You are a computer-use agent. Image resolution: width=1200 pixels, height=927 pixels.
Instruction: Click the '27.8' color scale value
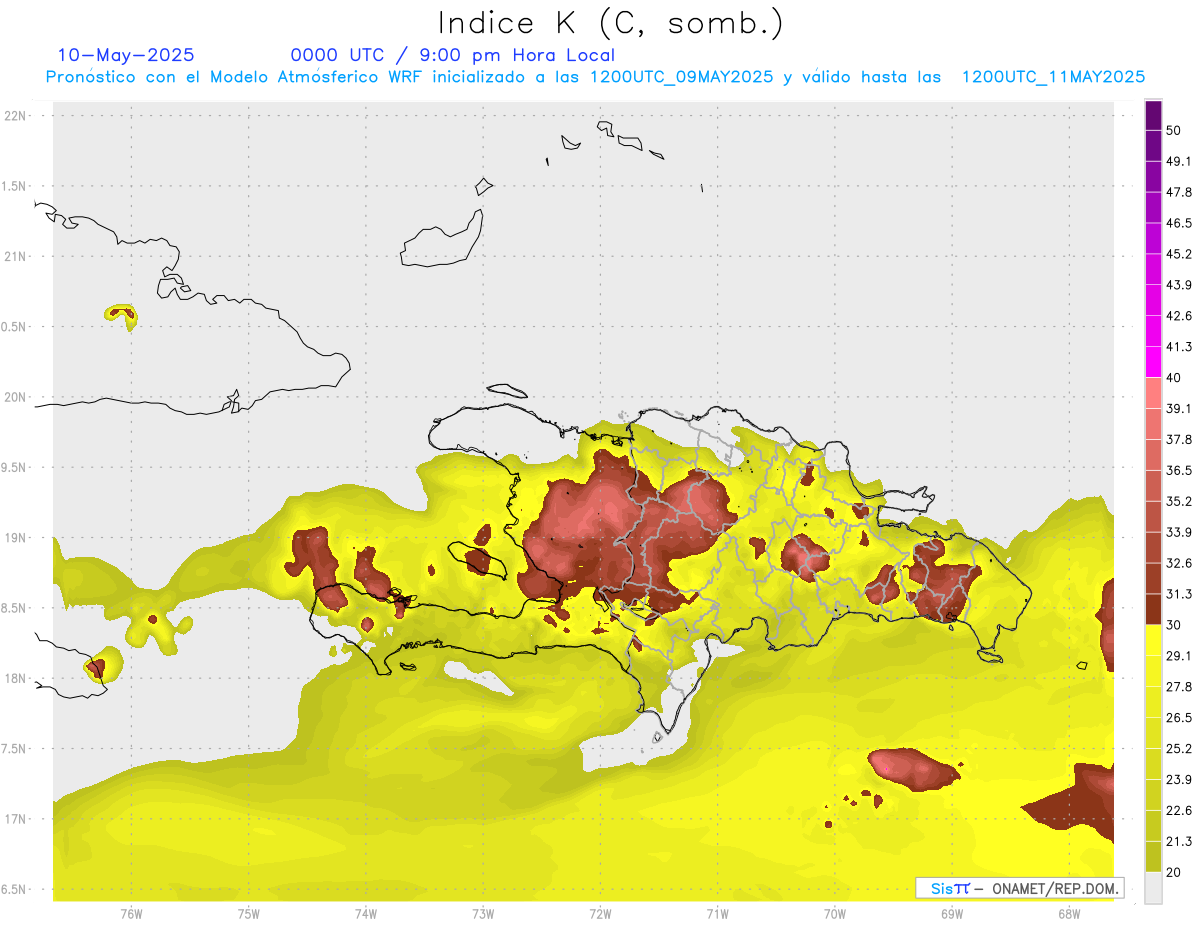click(1179, 686)
